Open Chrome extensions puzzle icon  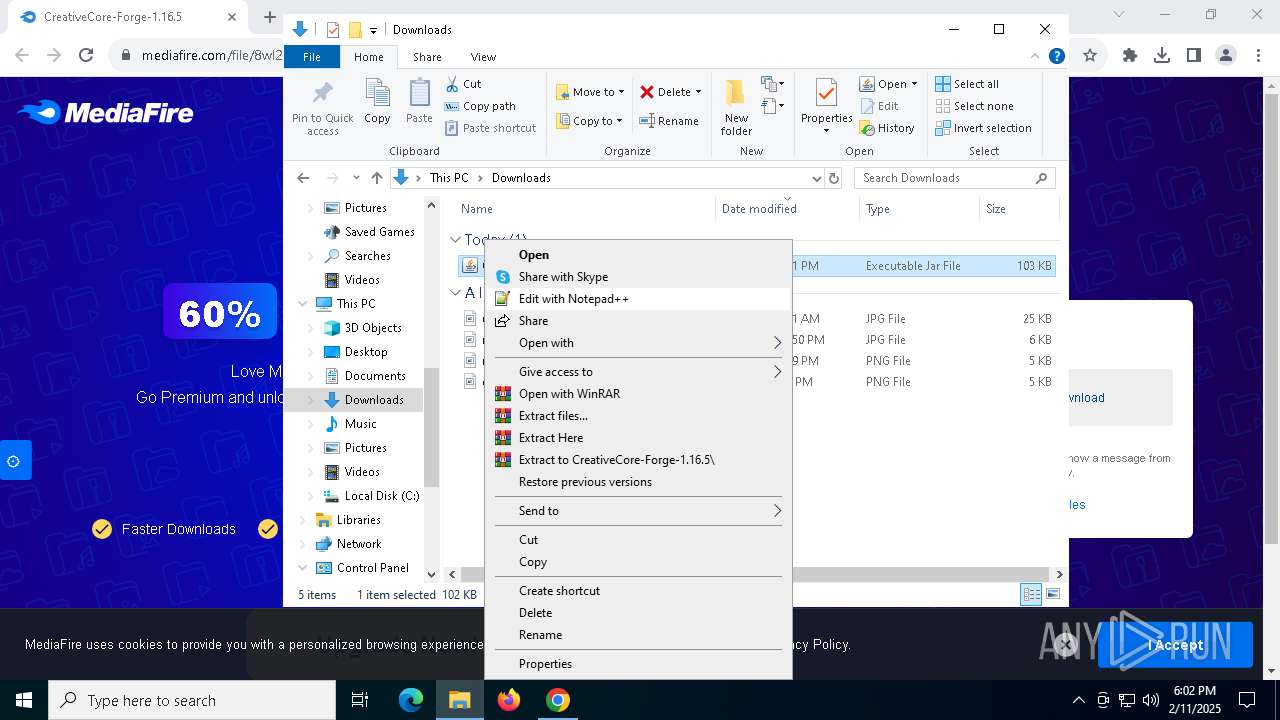click(1130, 56)
